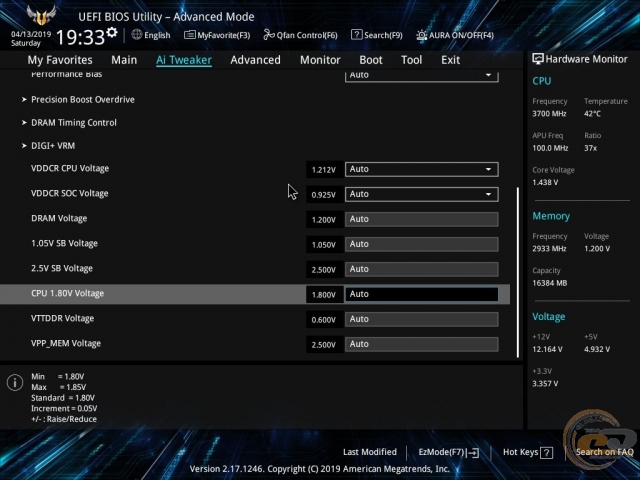Click Search on FAQ link
The height and width of the screenshot is (480, 640).
(604, 452)
